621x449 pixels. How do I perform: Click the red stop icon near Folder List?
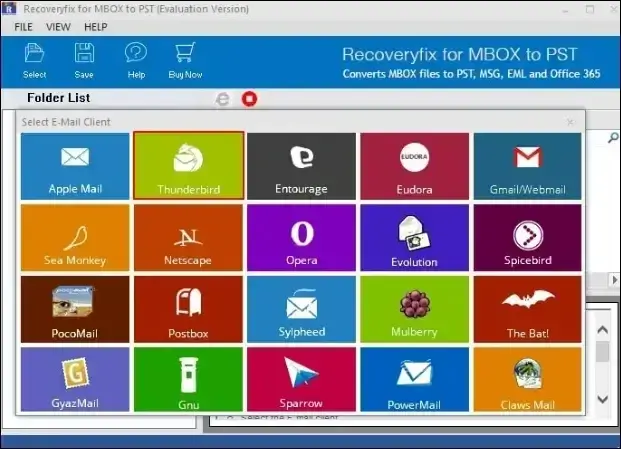250,99
